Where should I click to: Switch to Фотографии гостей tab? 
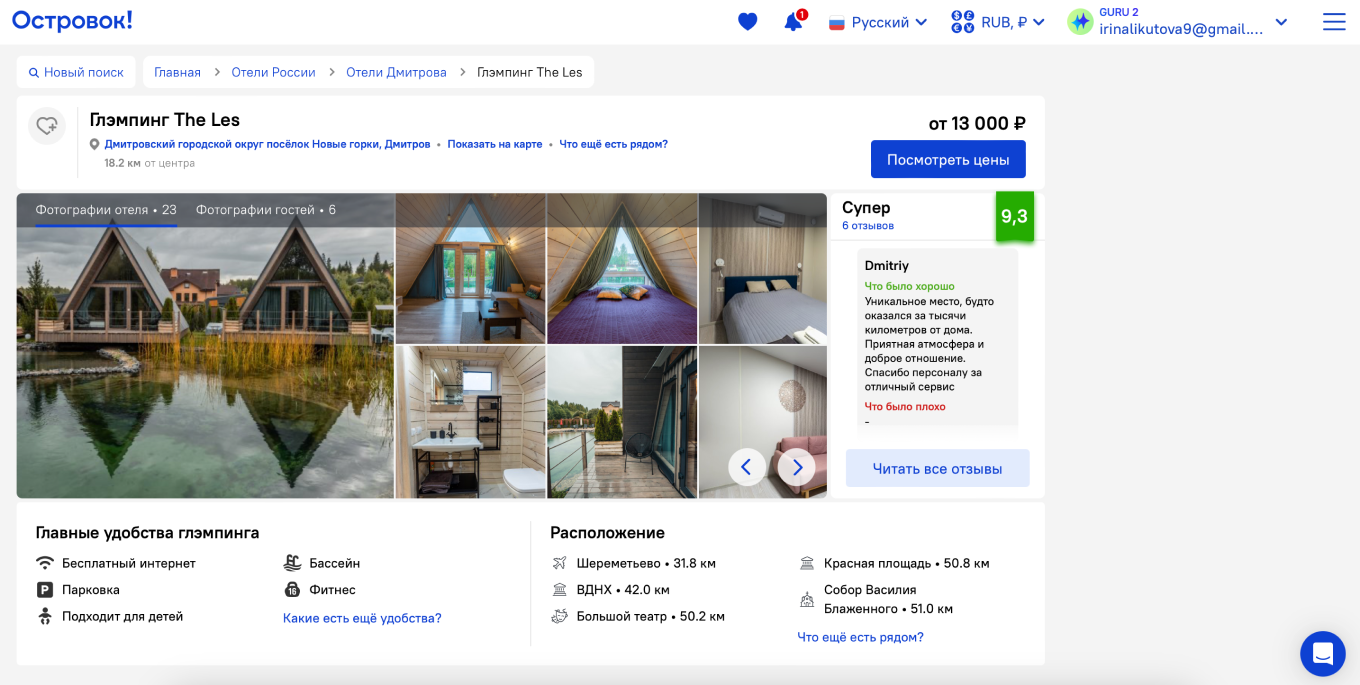coord(266,210)
